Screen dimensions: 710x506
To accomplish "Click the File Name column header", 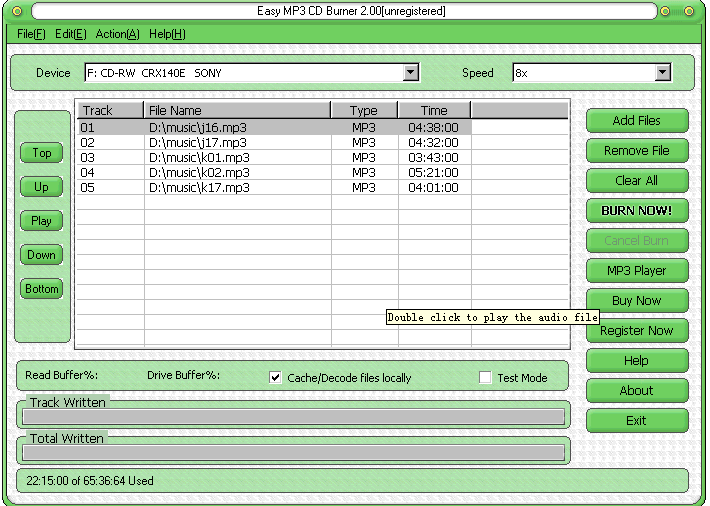I will [x=237, y=111].
